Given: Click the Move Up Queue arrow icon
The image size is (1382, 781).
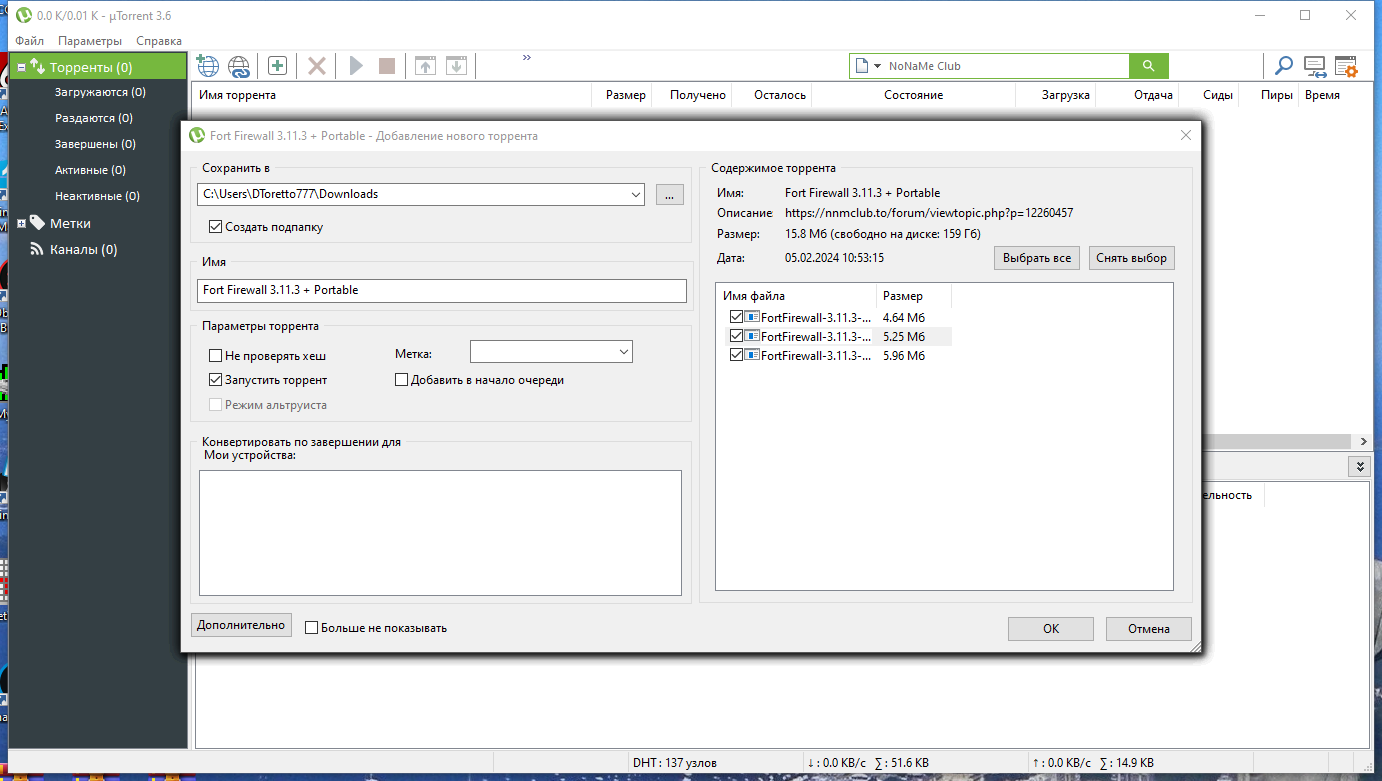Looking at the screenshot, I should [x=426, y=66].
